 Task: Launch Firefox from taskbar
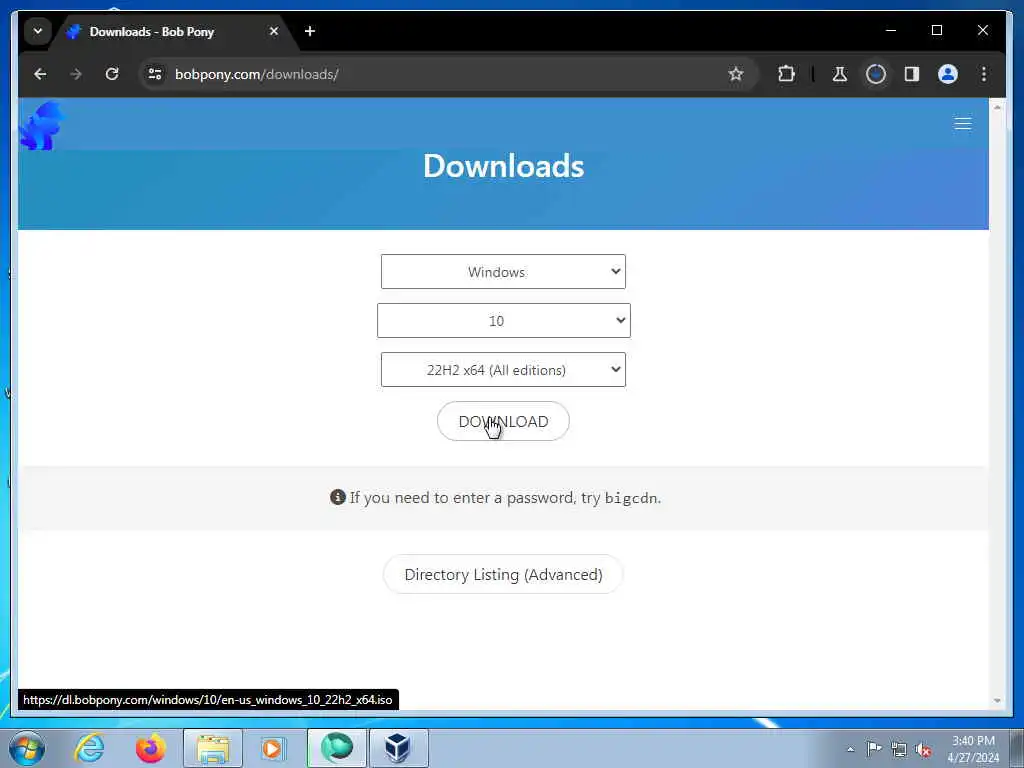point(151,748)
